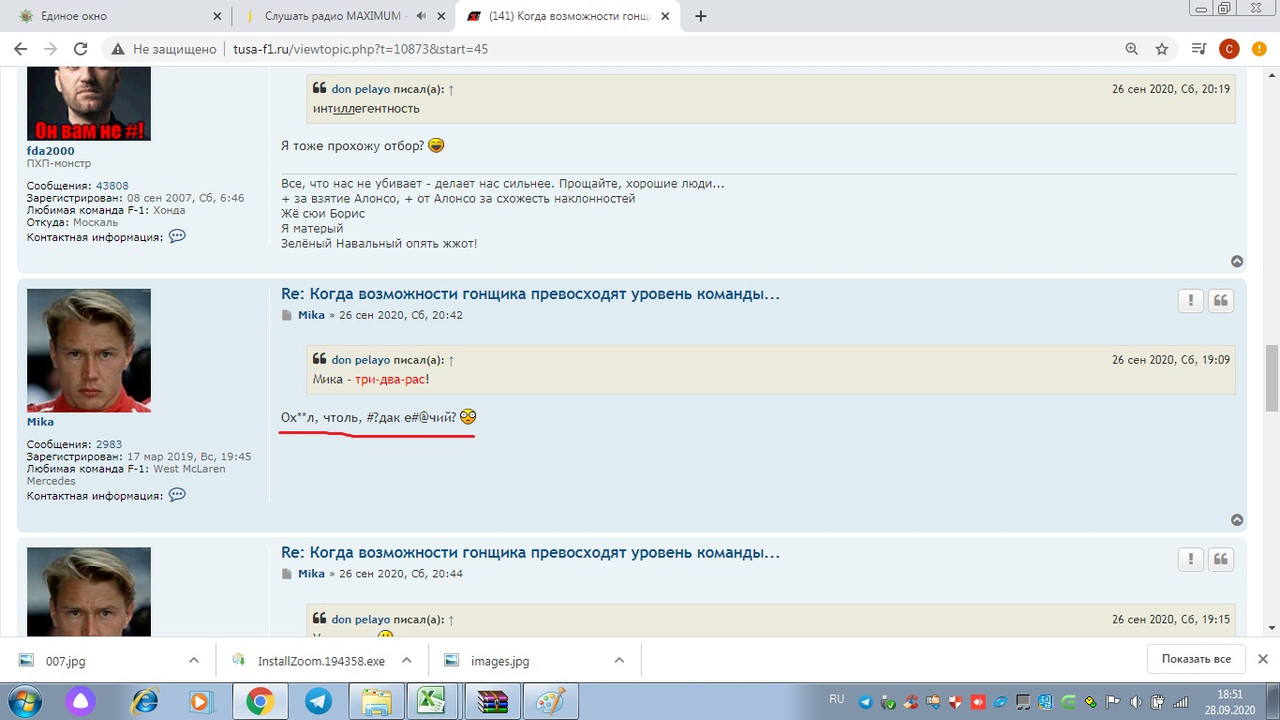Open the post report exclamation icon on Mika's post

point(1190,300)
